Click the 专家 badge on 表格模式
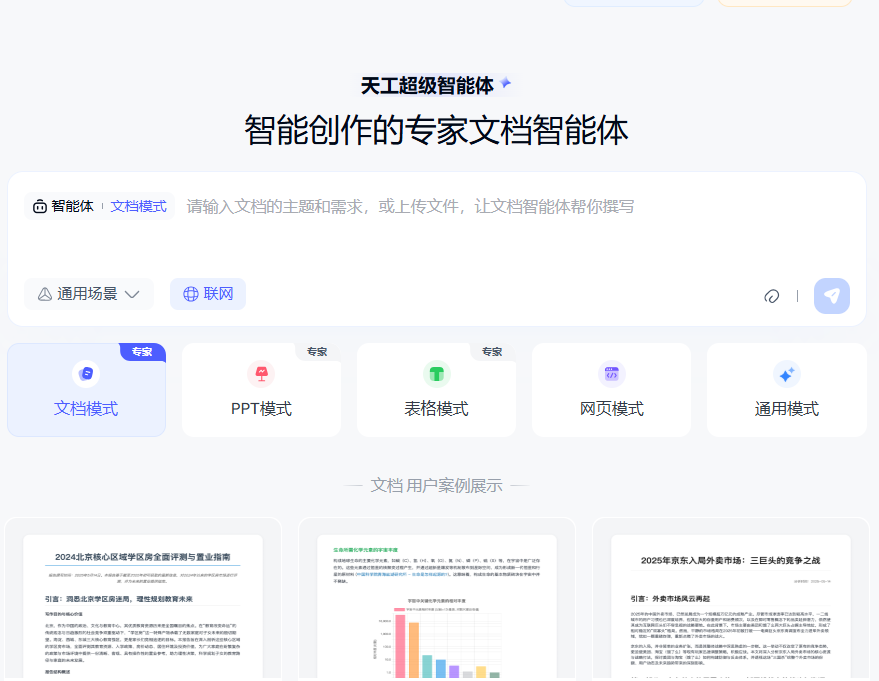 pos(492,352)
